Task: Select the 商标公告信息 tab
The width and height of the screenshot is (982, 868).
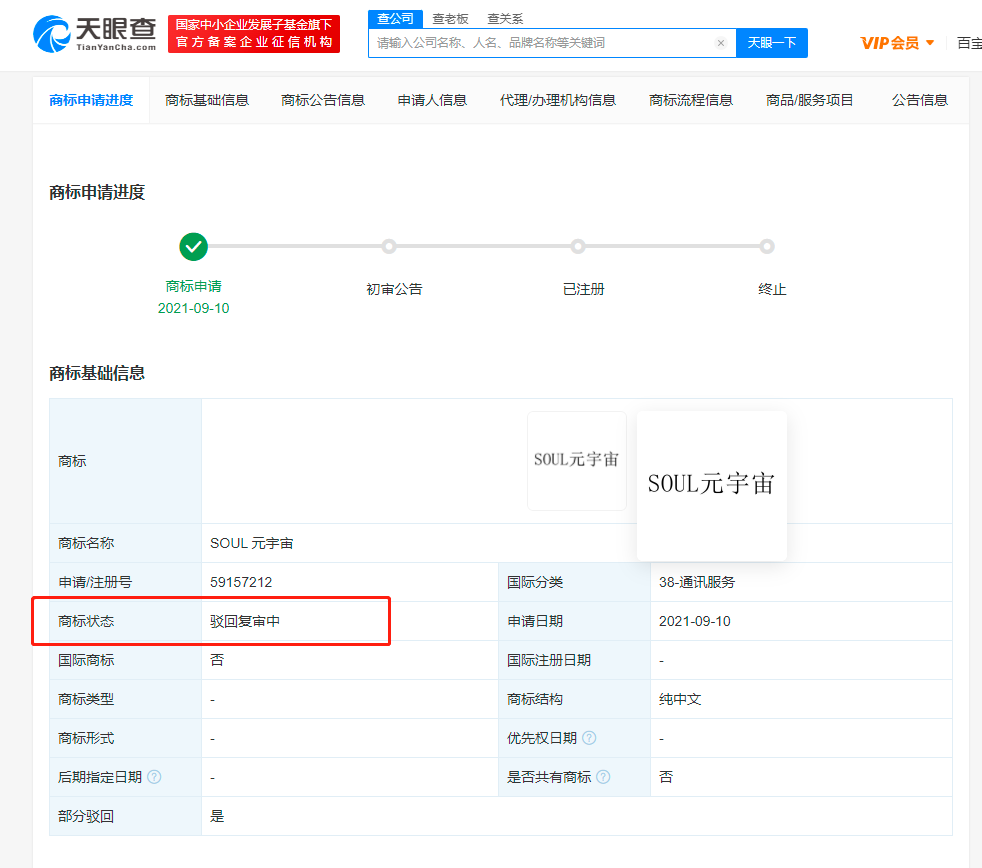Action: click(323, 100)
